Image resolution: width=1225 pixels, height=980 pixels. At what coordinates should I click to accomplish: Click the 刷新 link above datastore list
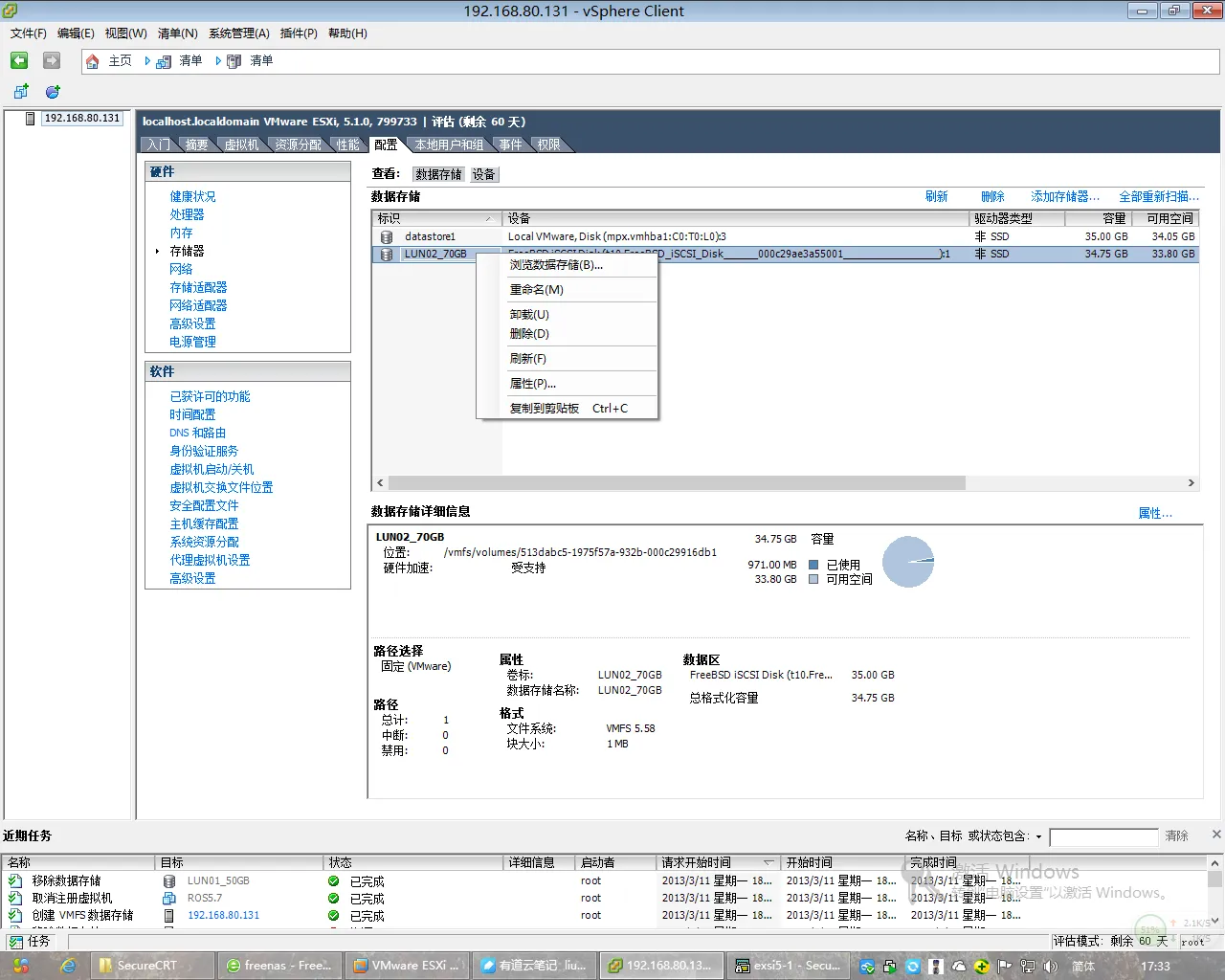(x=936, y=196)
